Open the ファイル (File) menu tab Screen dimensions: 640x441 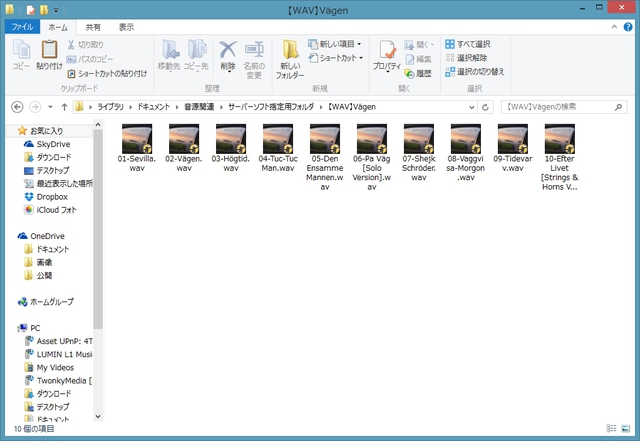pos(22,27)
